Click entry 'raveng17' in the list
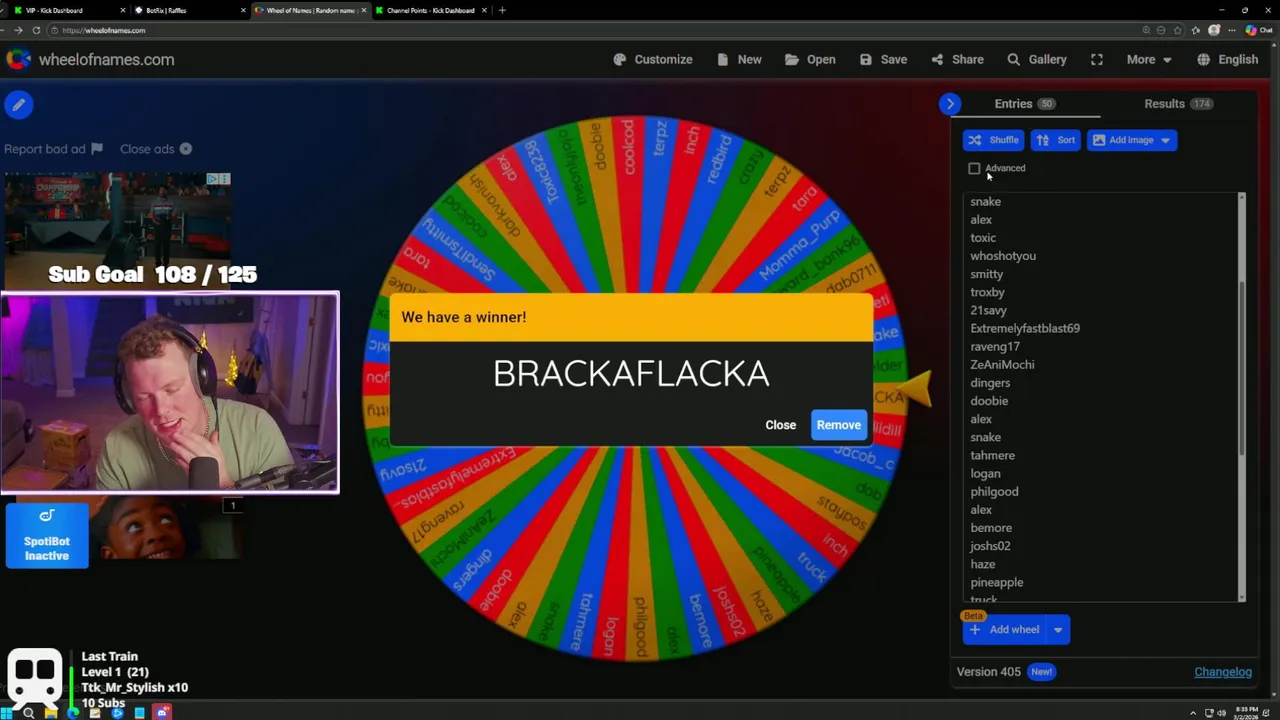The image size is (1280, 720). (x=995, y=347)
